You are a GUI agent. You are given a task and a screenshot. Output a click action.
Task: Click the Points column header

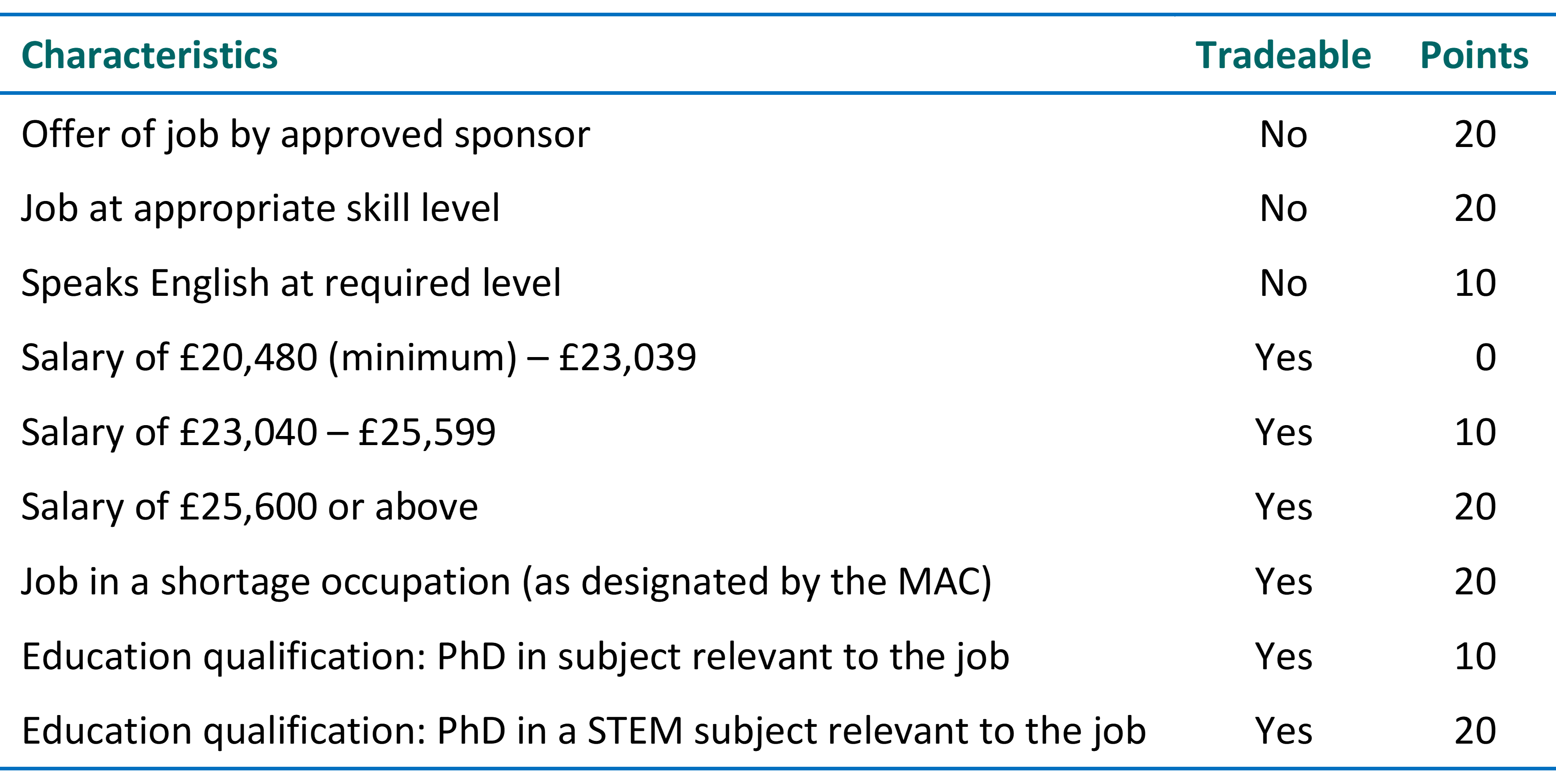[x=1474, y=55]
